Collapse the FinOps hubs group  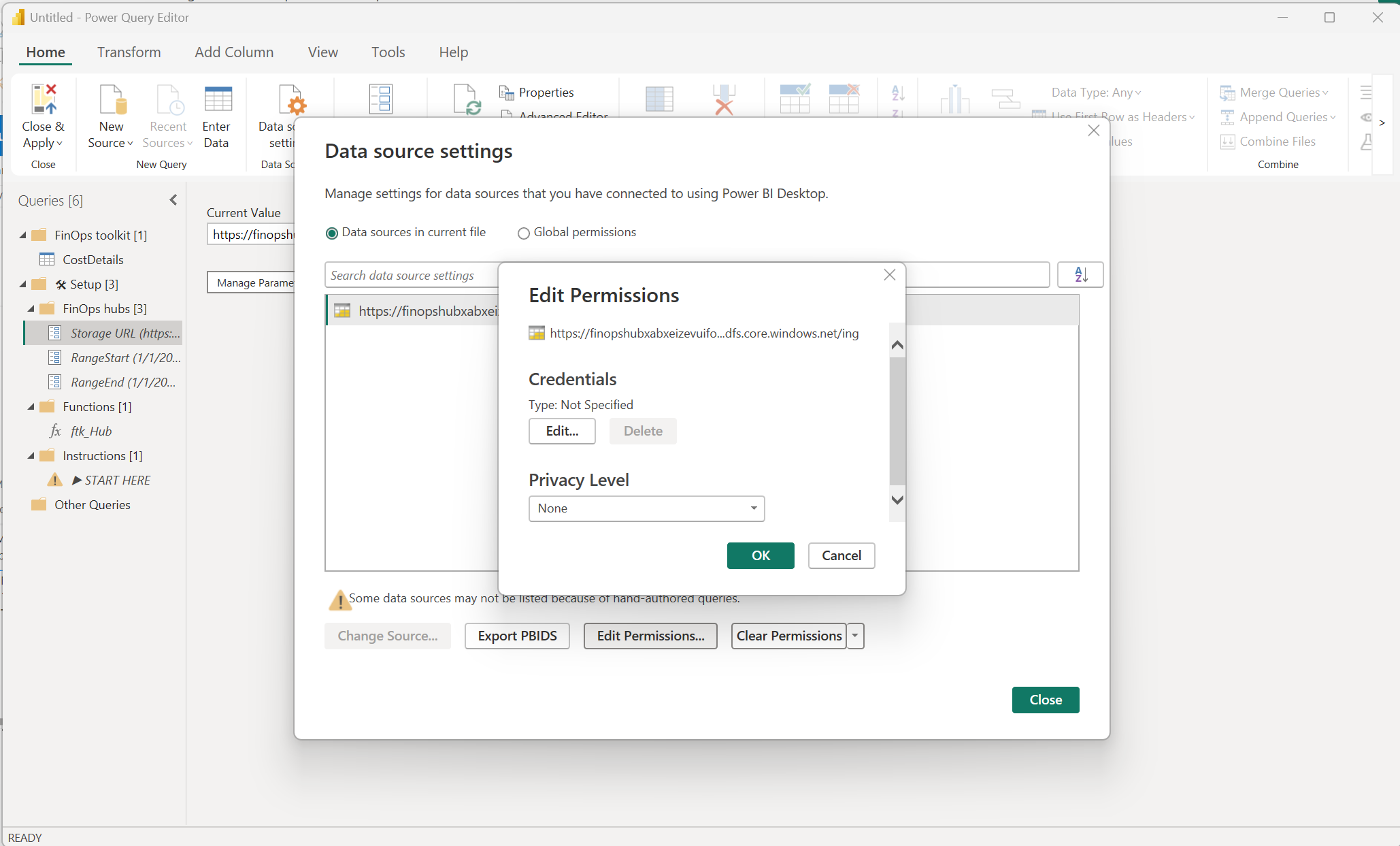[31, 308]
